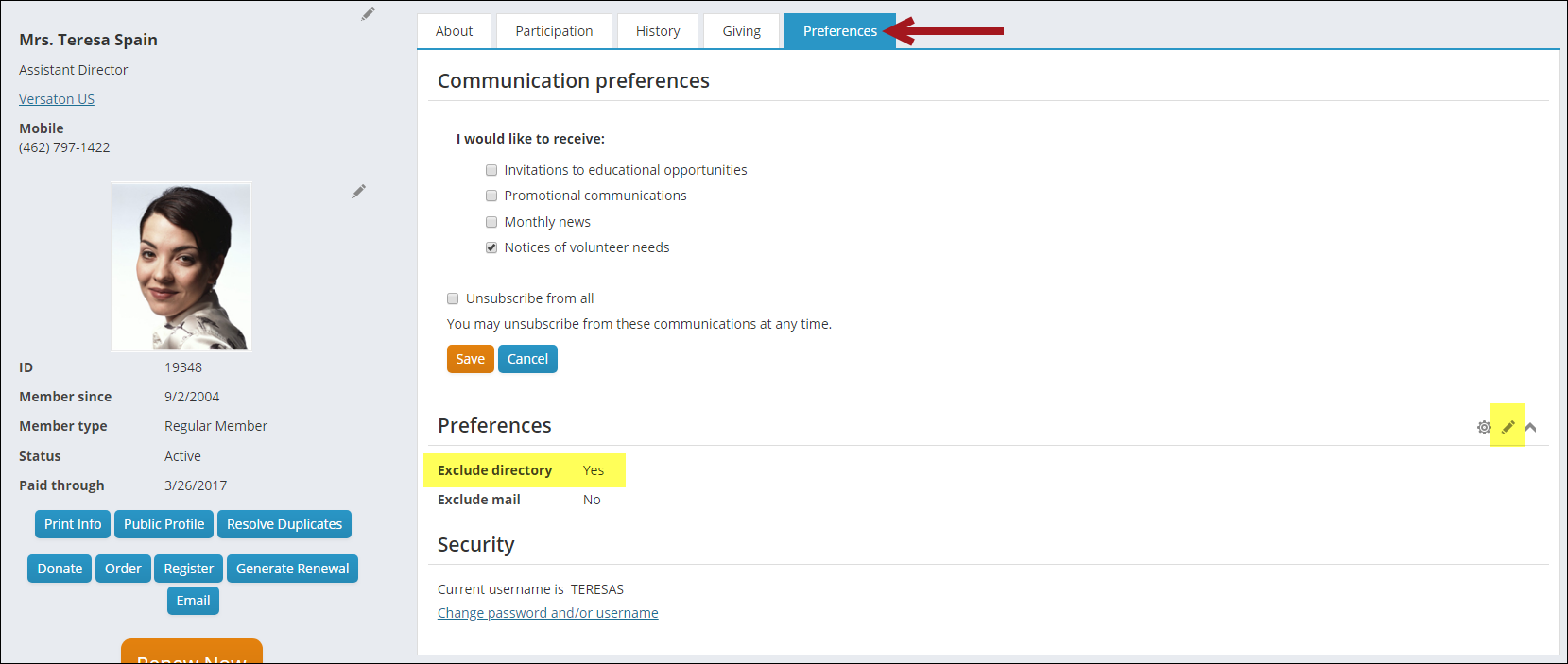
Task: Open Preferences panel gear settings icon
Action: tap(1484, 427)
